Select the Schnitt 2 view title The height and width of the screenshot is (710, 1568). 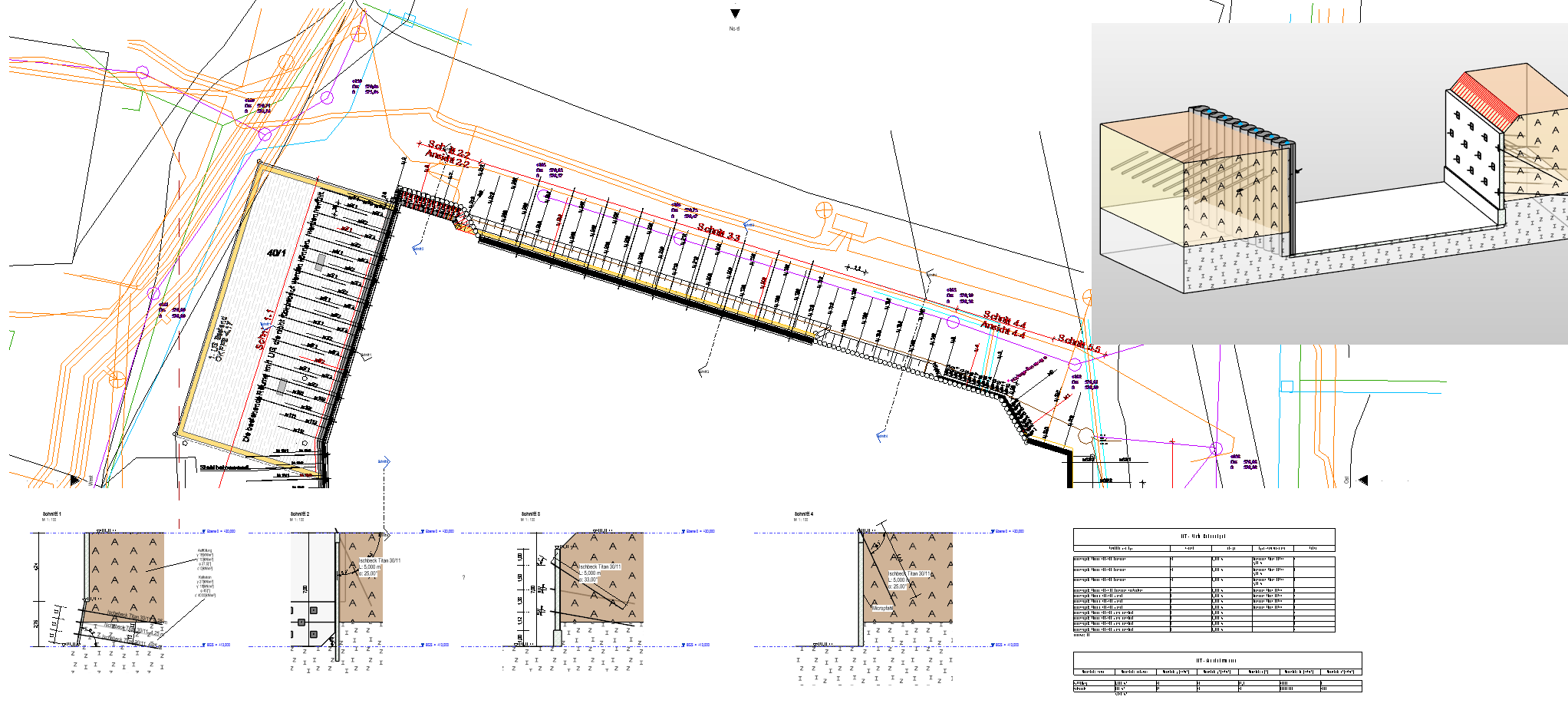pyautogui.click(x=300, y=514)
